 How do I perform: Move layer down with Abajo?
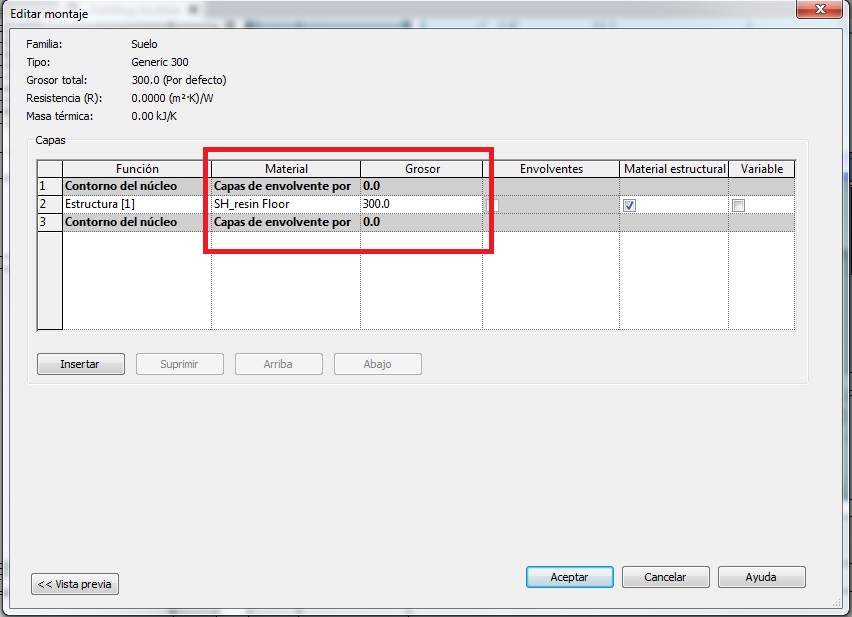click(377, 364)
